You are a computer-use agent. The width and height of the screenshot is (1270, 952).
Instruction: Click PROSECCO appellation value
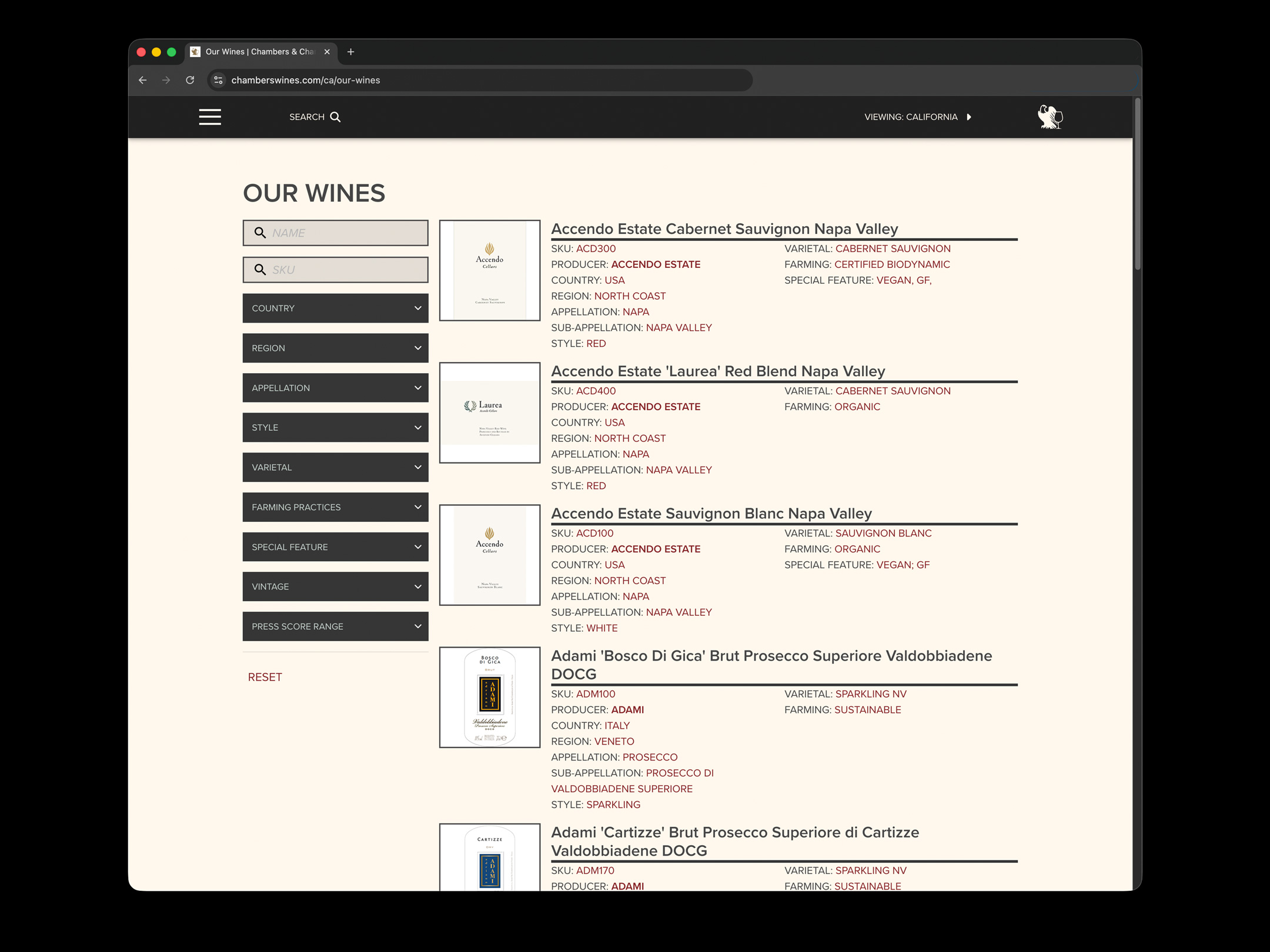click(x=650, y=757)
